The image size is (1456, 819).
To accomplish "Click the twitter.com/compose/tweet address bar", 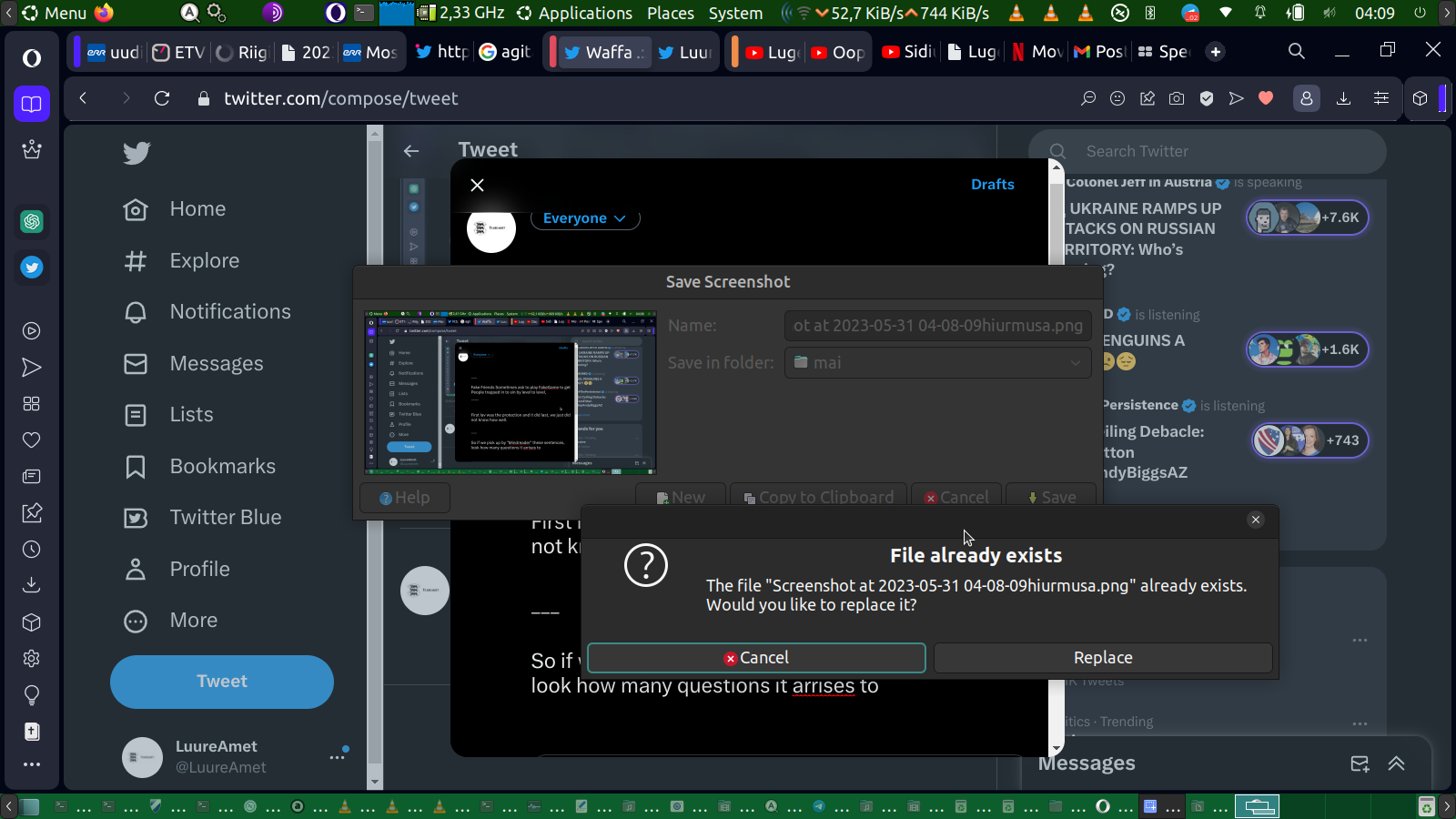I will pos(341,98).
